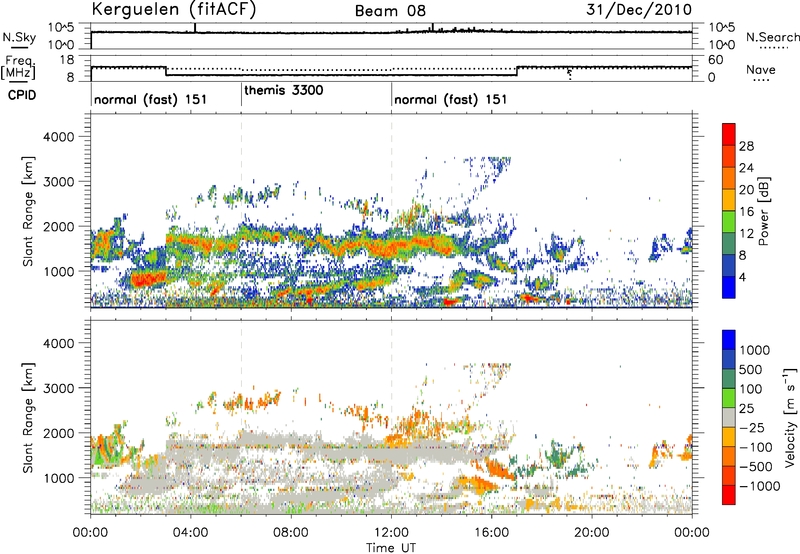
Task: Click the date '31/Dec/2010'
Action: coord(639,9)
